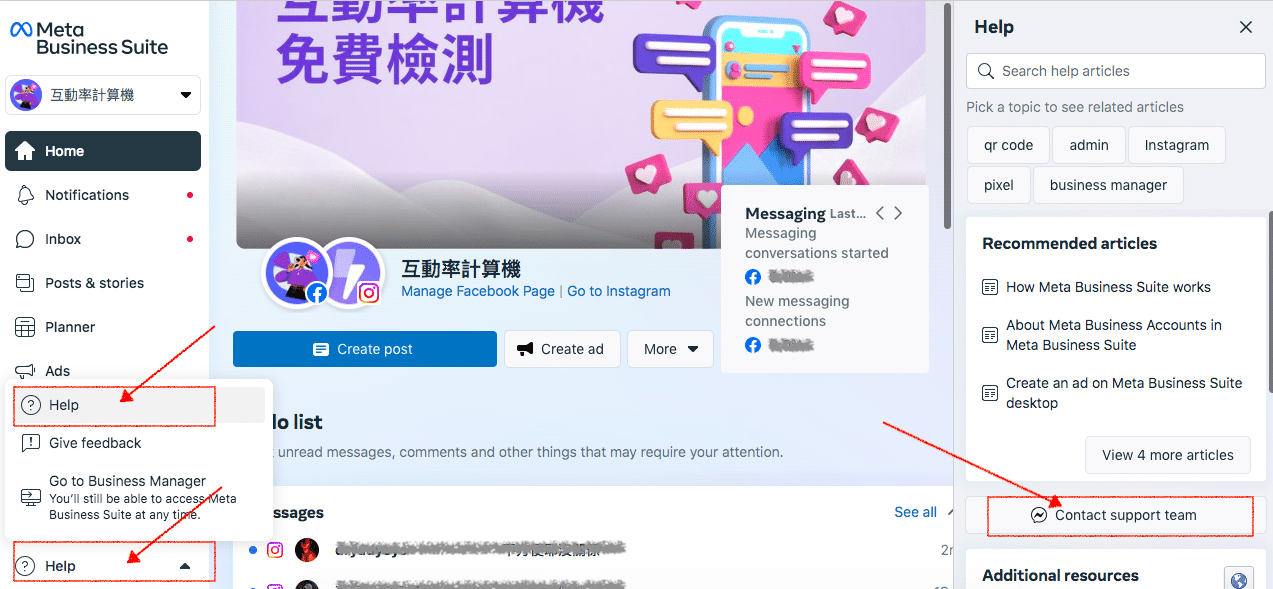This screenshot has height=589, width=1273.
Task: Click the Search help articles field
Action: (x=1116, y=71)
